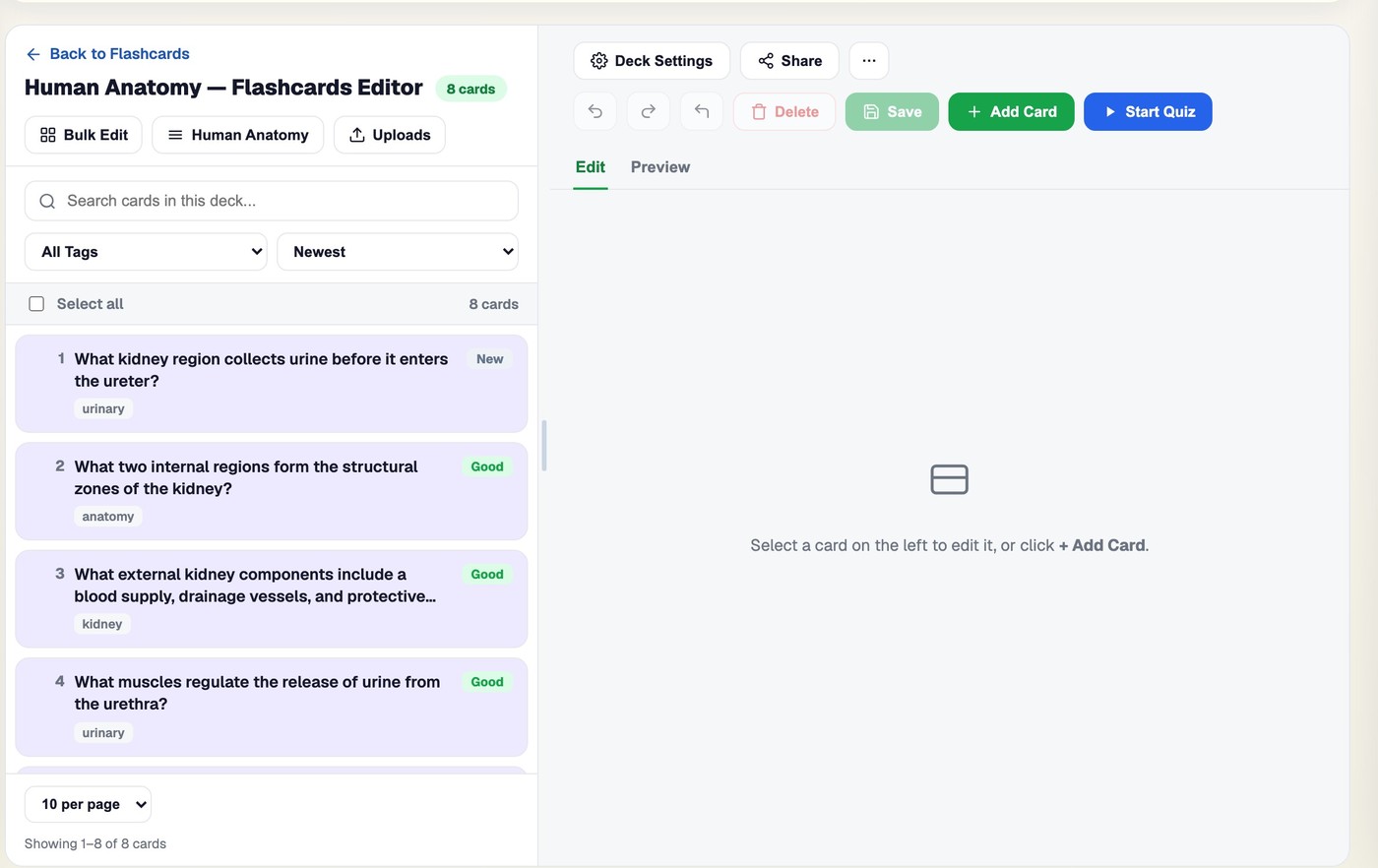1378x868 pixels.
Task: Click the urinary tag on card 1
Action: tap(103, 408)
